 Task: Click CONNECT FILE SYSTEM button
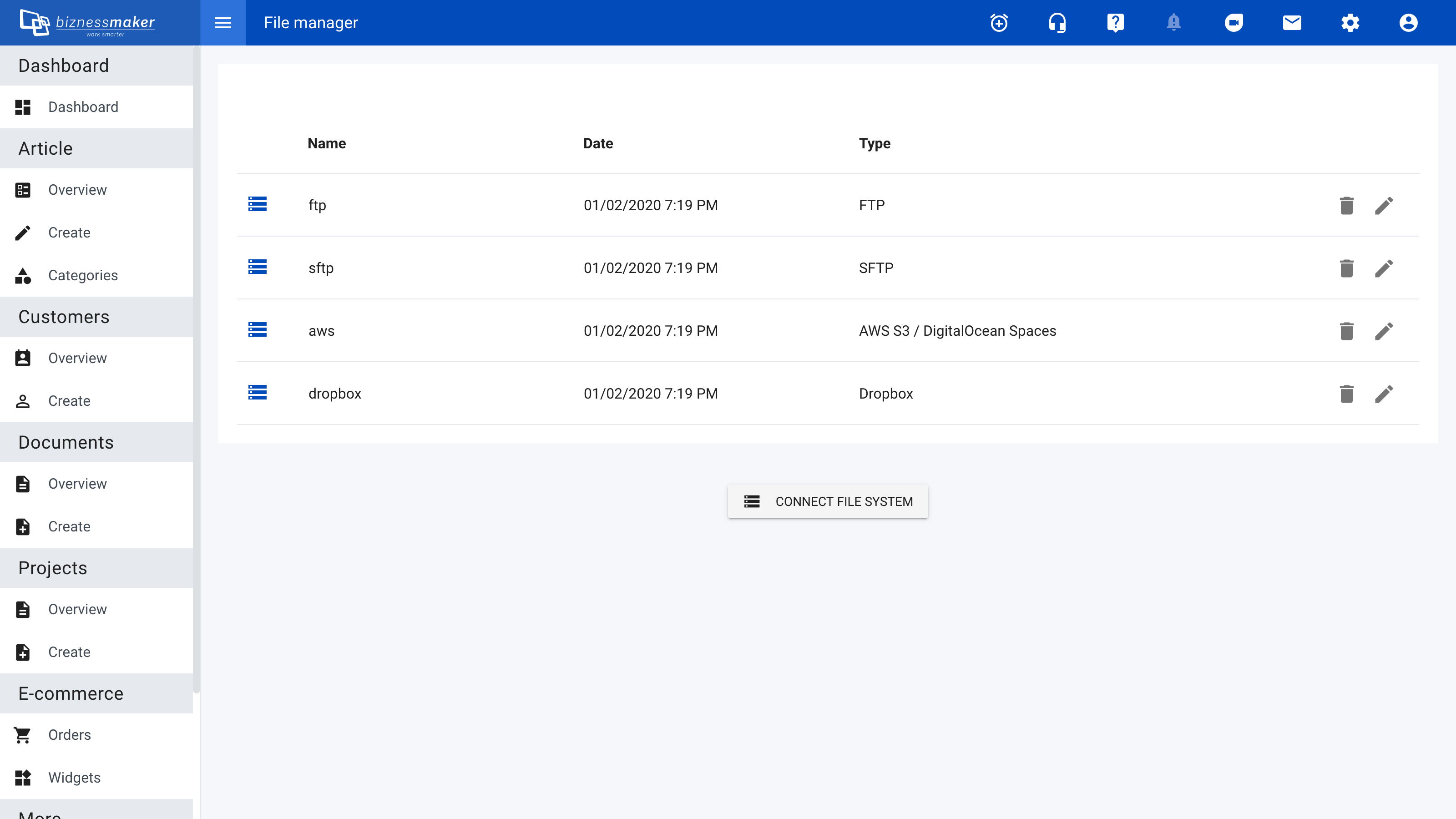pyautogui.click(x=828, y=501)
